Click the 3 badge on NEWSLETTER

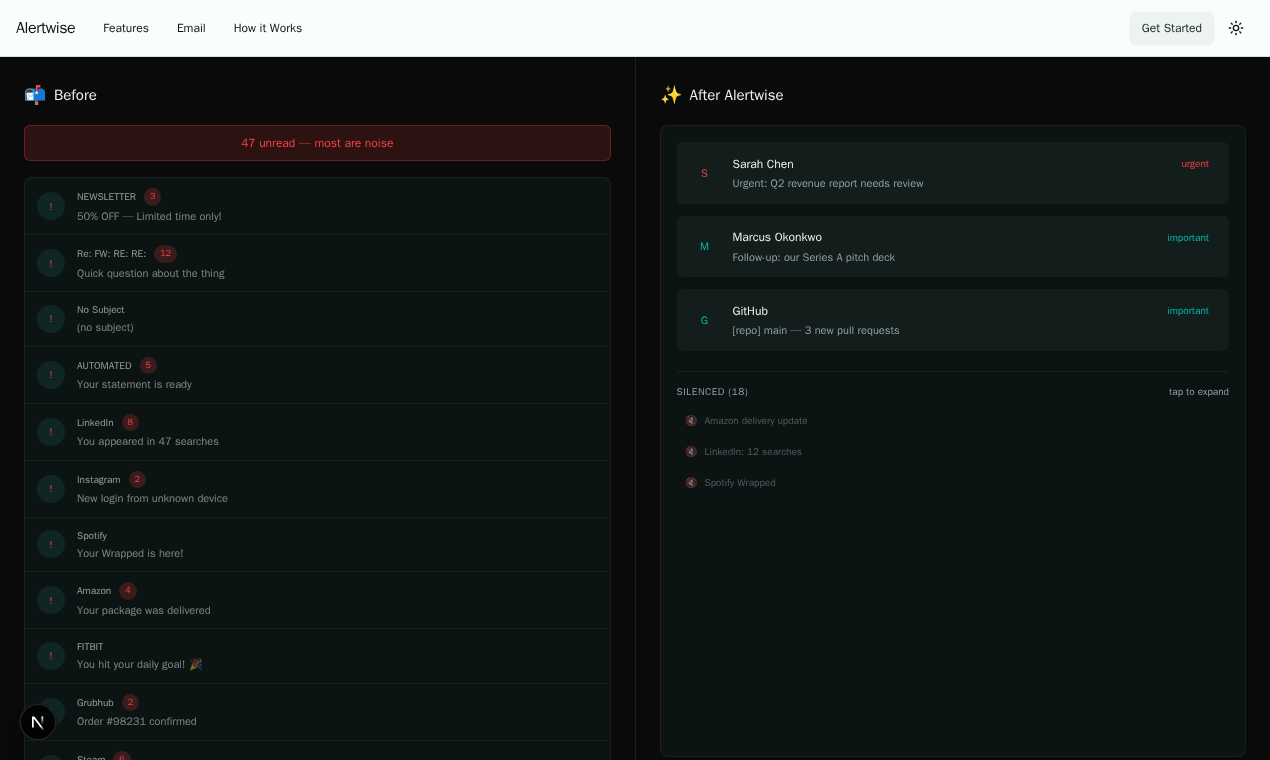pyautogui.click(x=152, y=197)
